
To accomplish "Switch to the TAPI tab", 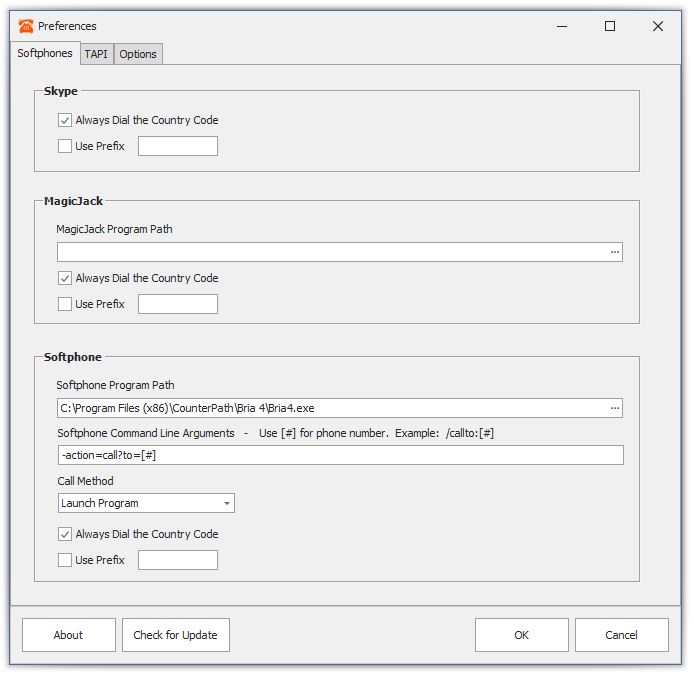I will 96,54.
